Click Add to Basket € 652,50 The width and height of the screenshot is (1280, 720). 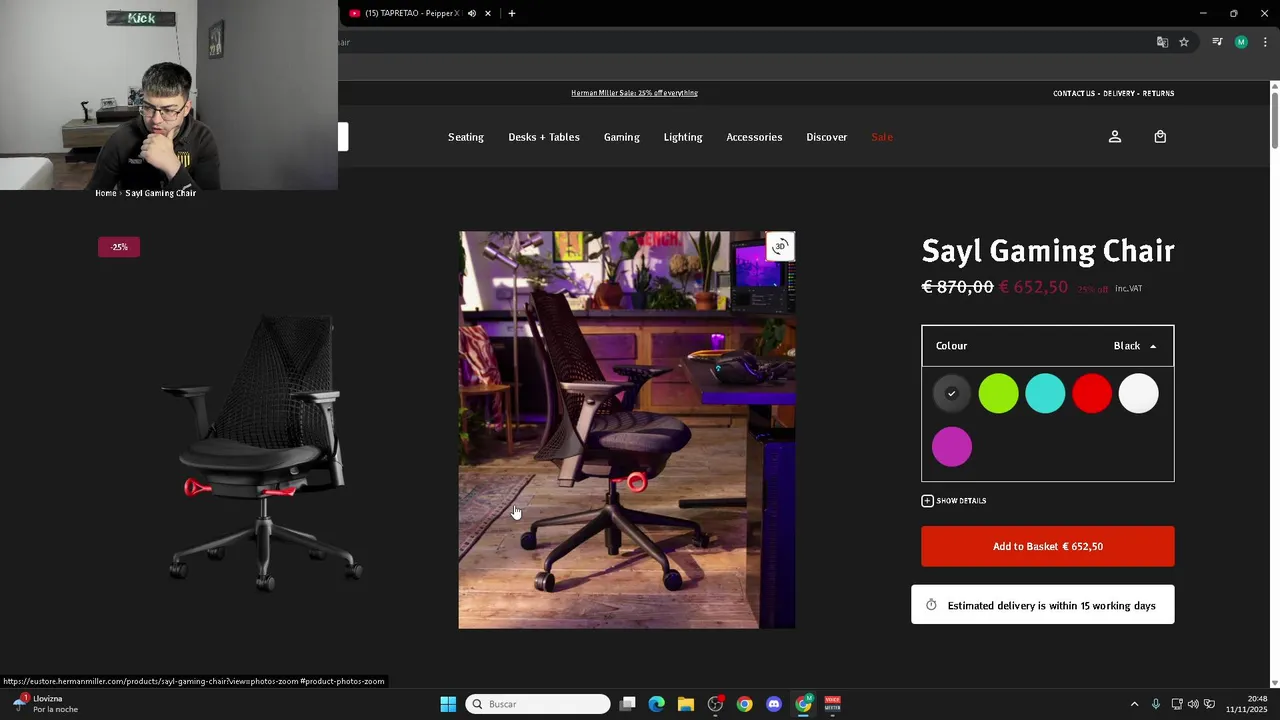pos(1047,546)
